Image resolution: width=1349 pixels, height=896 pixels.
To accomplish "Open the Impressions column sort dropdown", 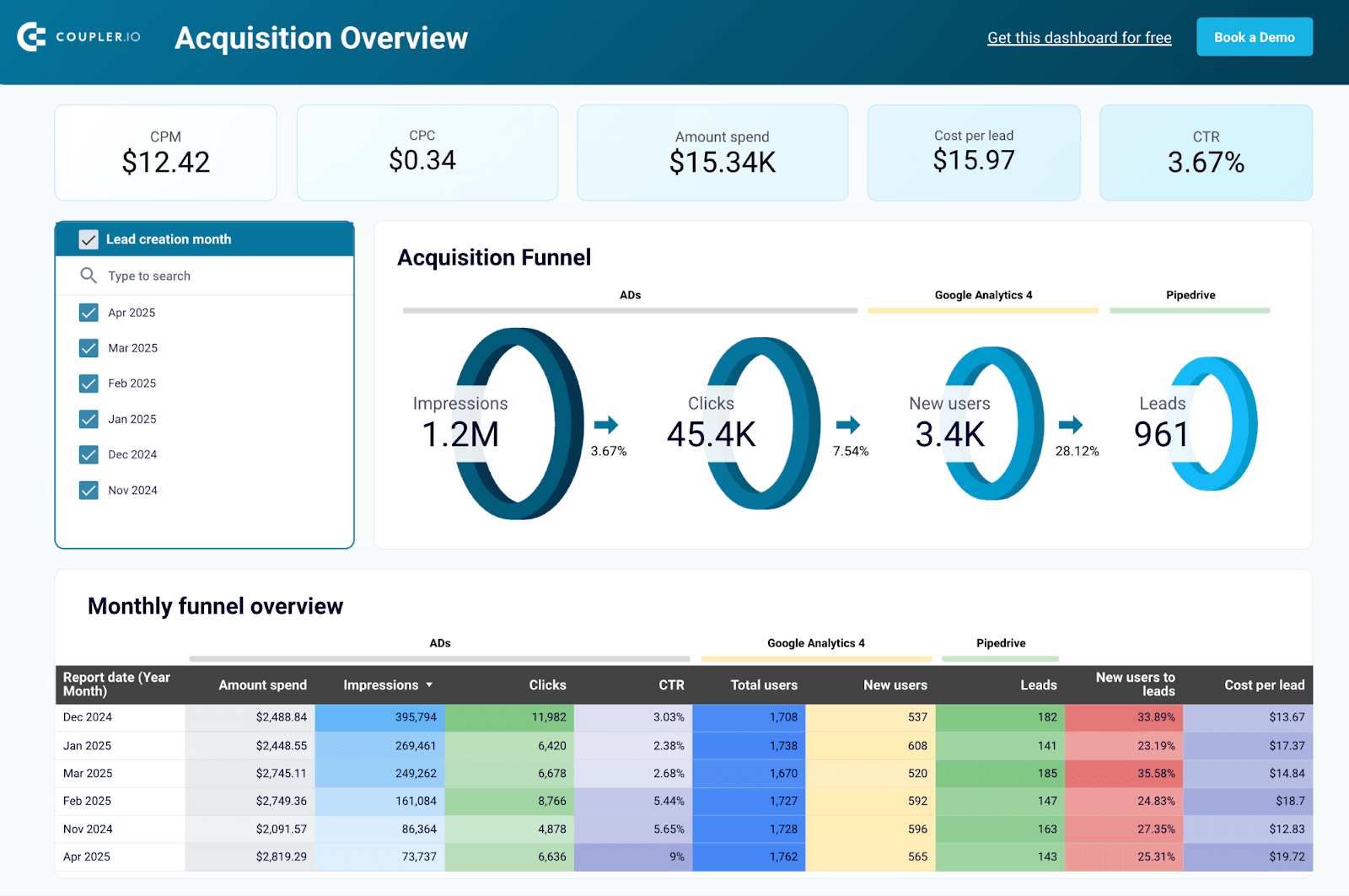I will [431, 684].
